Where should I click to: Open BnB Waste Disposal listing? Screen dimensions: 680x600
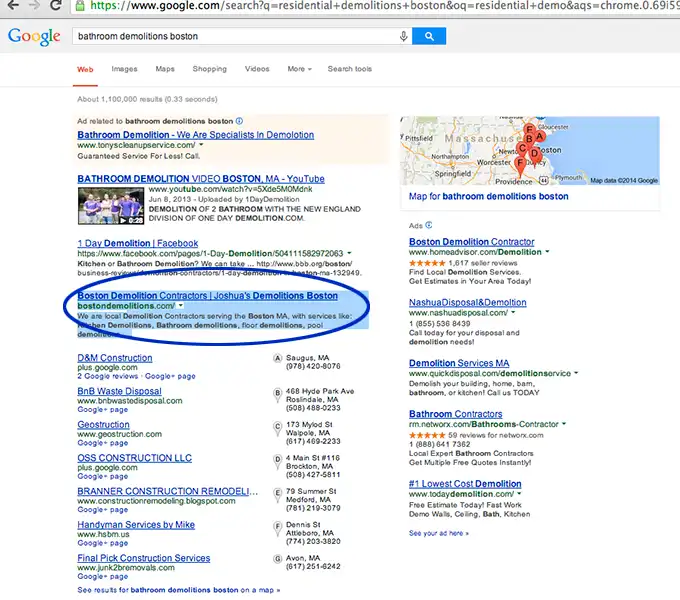(x=119, y=391)
